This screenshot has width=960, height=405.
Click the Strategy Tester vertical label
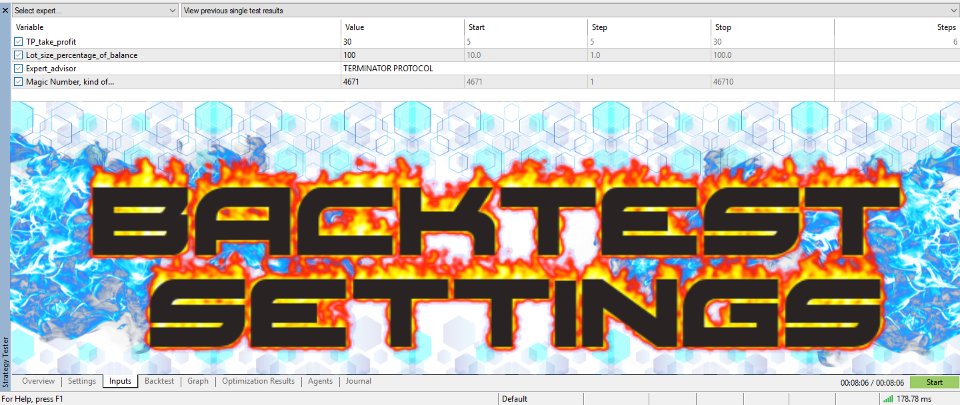pyautogui.click(x=5, y=362)
